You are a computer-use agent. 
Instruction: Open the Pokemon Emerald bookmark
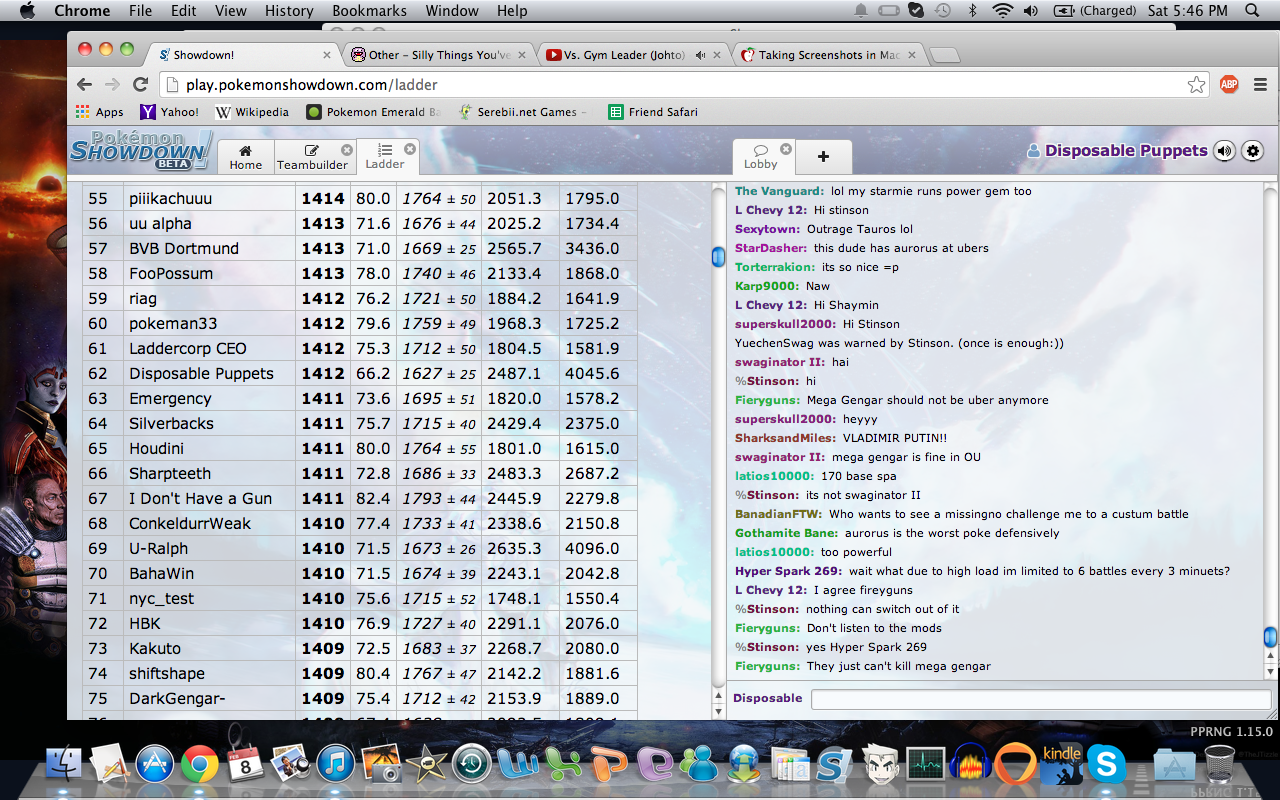pyautogui.click(x=373, y=112)
